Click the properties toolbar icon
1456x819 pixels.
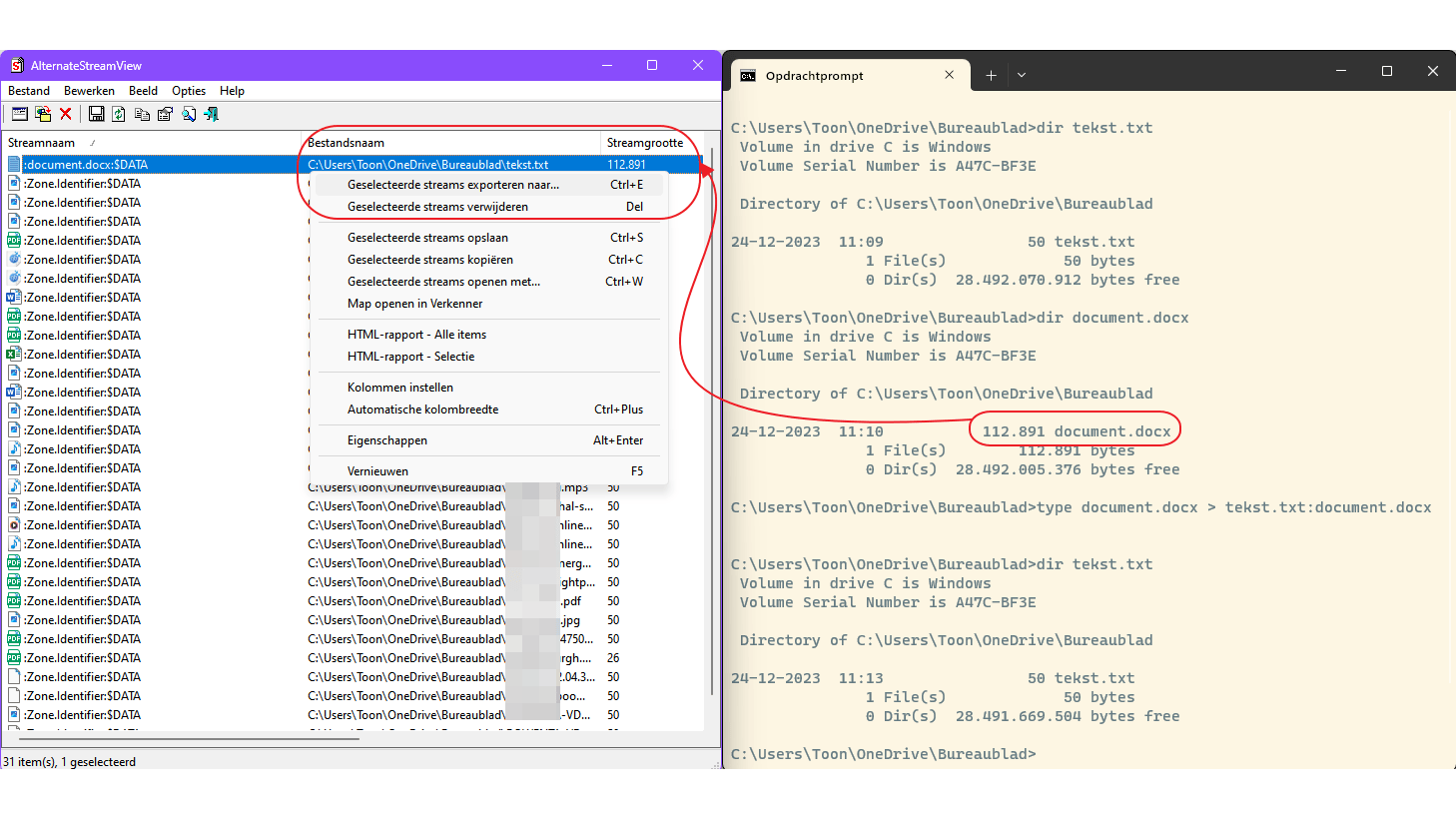[x=165, y=114]
